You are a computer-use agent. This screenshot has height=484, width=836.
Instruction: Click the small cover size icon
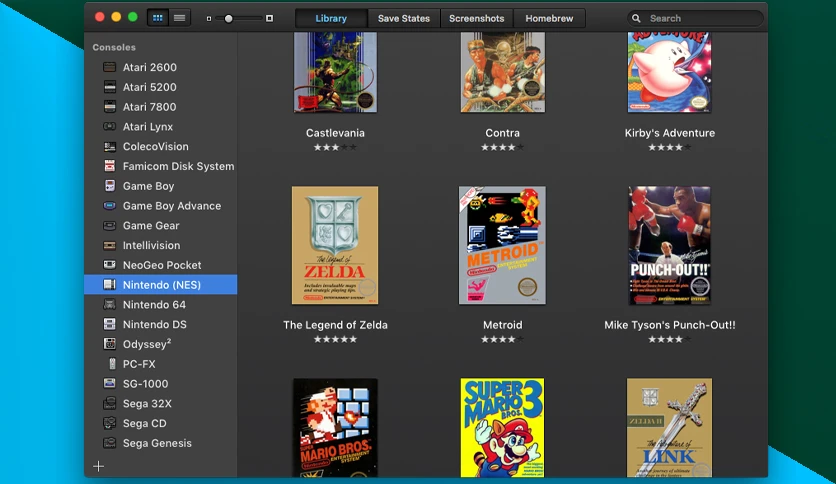[209, 19]
